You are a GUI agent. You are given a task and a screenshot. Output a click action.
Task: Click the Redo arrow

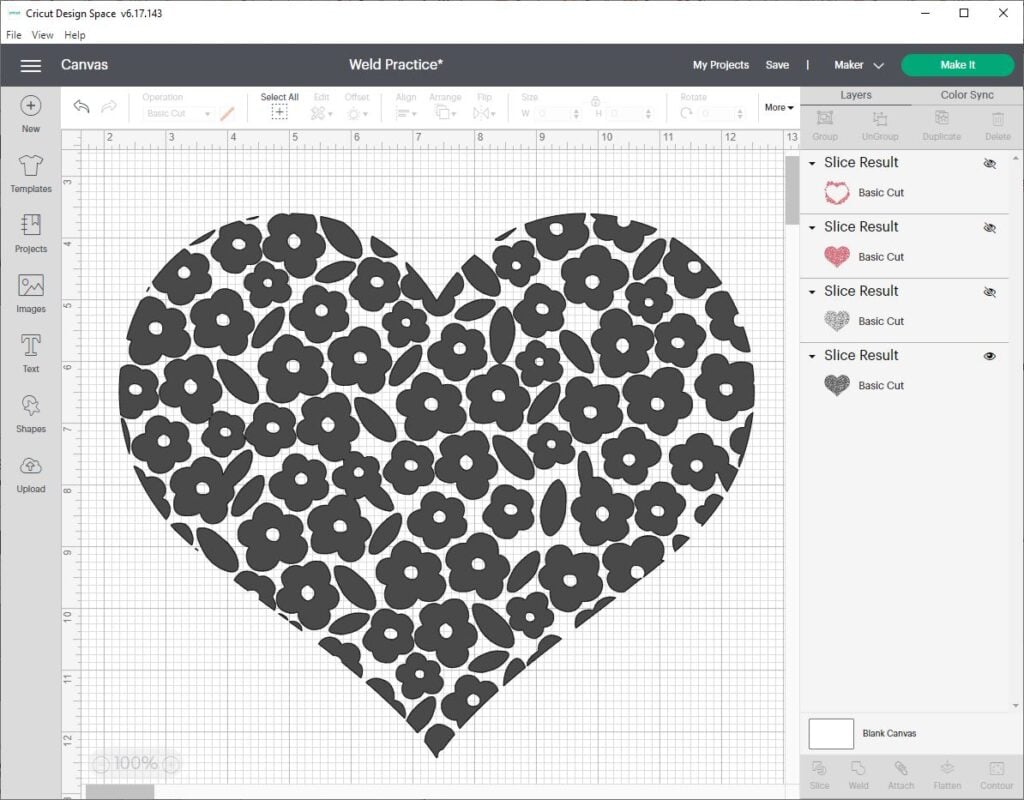108,106
